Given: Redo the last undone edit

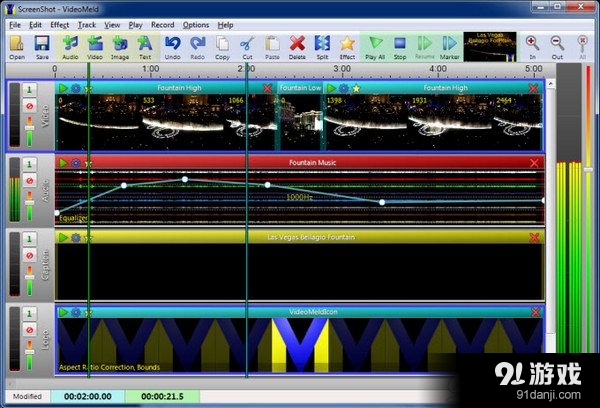Looking at the screenshot, I should (197, 47).
